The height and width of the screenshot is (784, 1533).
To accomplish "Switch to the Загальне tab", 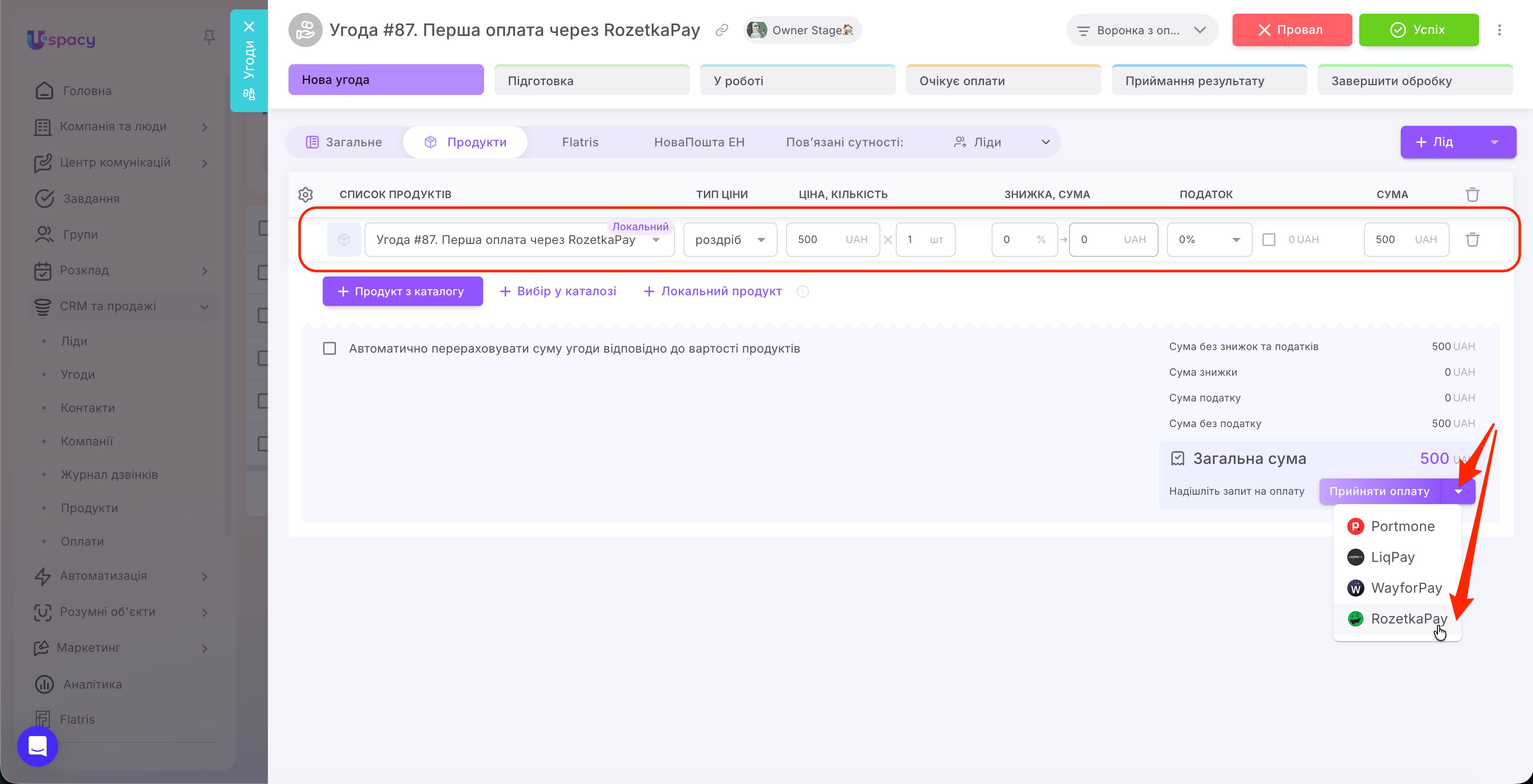I will [344, 142].
